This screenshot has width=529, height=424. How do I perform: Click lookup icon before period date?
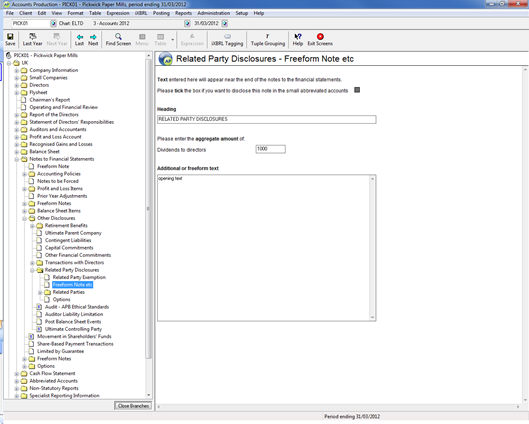(x=187, y=23)
